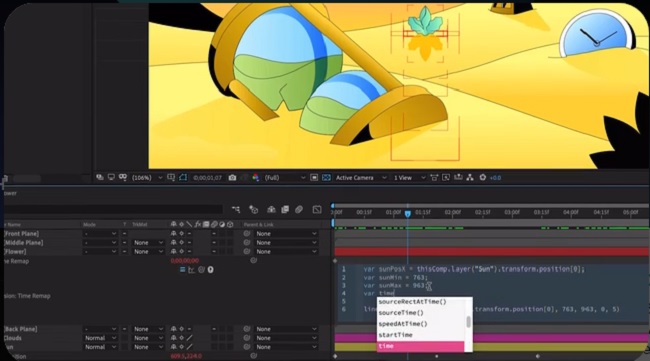Toggle the Enable Expression equals icon
Image resolution: width=650 pixels, height=361 pixels.
(x=182, y=270)
